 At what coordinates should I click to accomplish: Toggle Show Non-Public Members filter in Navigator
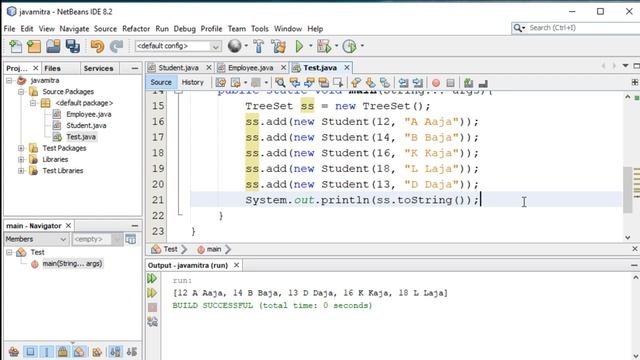tap(63, 351)
